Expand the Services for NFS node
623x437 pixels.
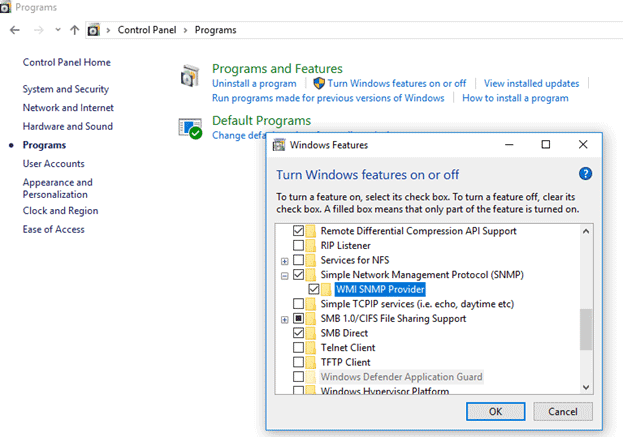pos(284,261)
